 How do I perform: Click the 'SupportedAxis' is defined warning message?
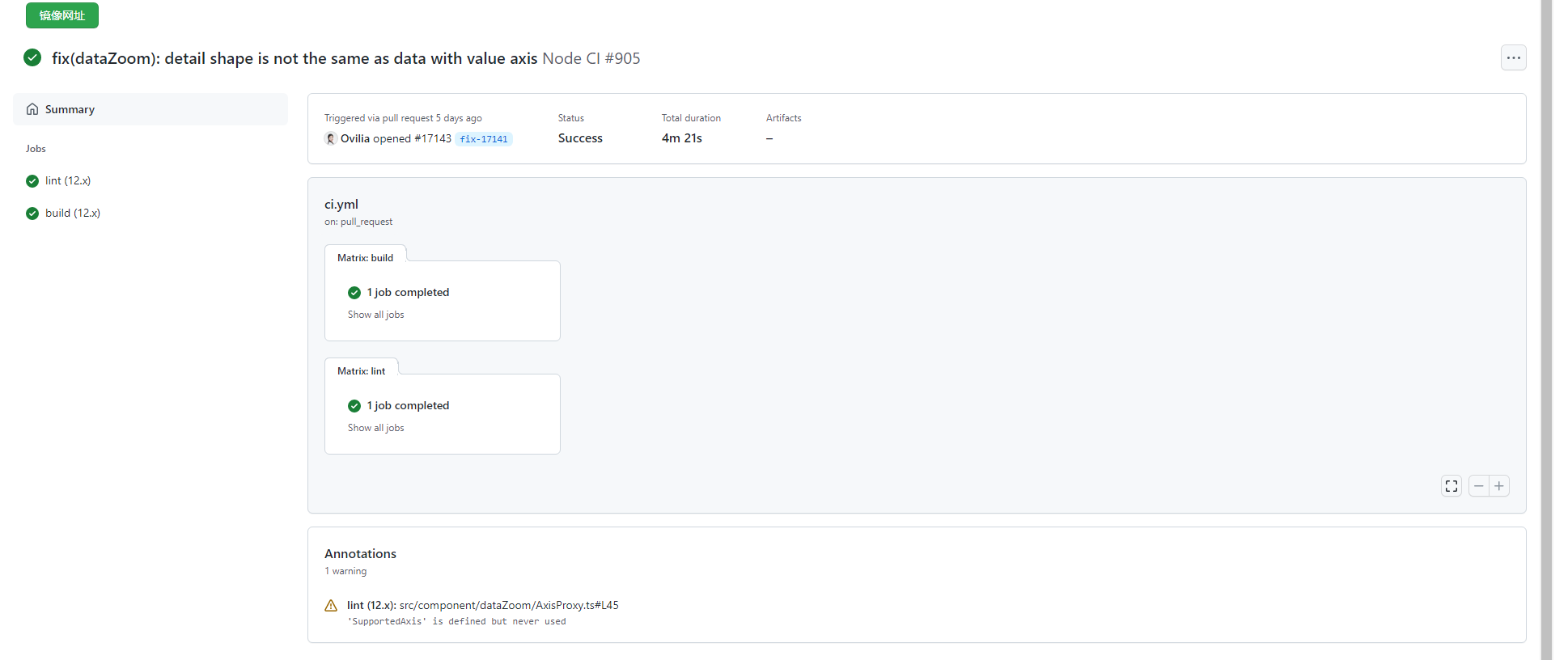click(x=457, y=622)
